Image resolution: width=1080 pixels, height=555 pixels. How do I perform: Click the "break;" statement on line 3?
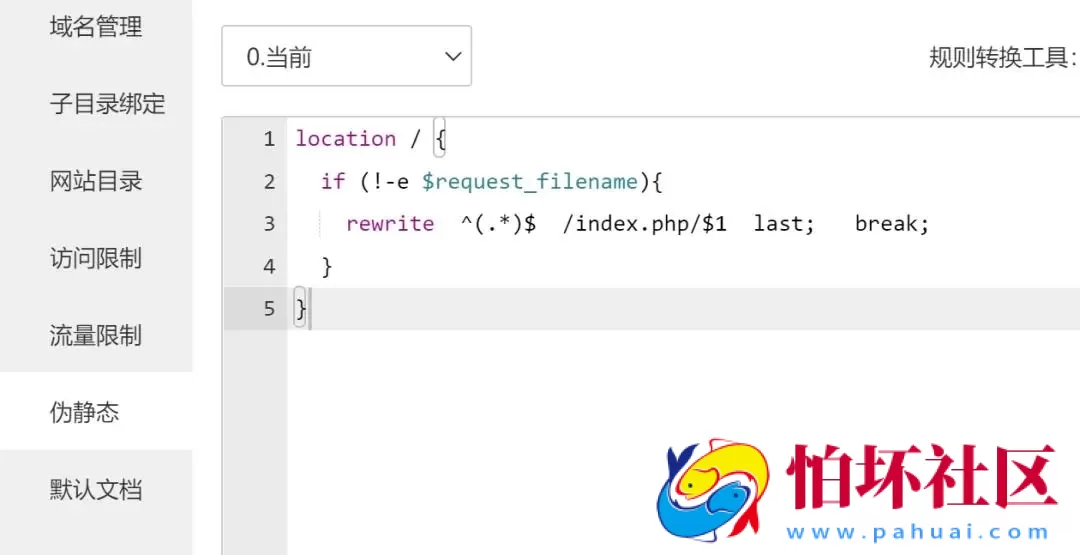coord(892,224)
